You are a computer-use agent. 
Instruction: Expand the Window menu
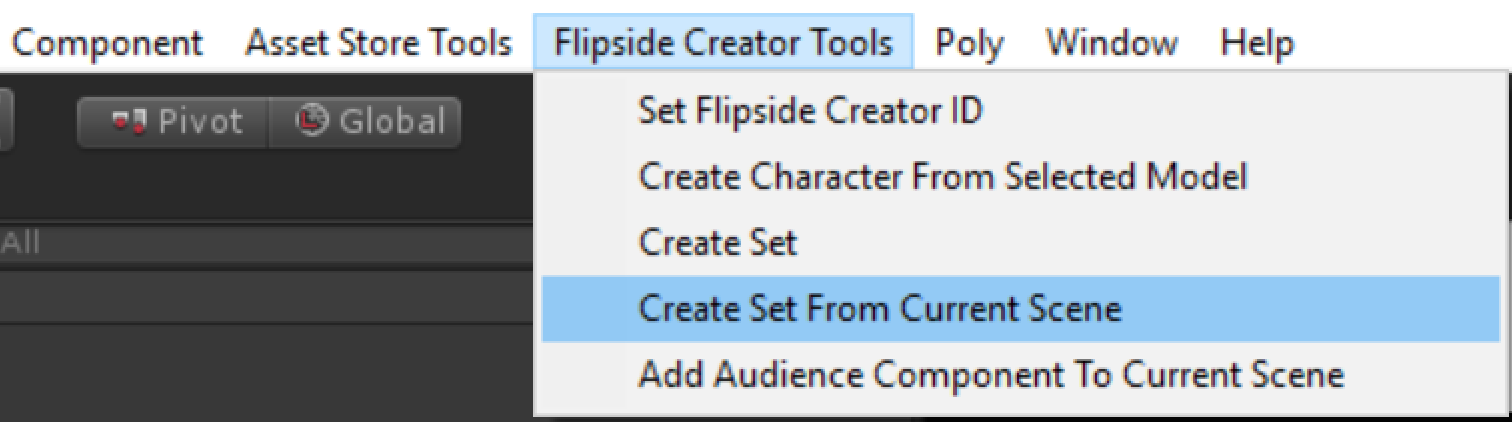click(x=1111, y=43)
